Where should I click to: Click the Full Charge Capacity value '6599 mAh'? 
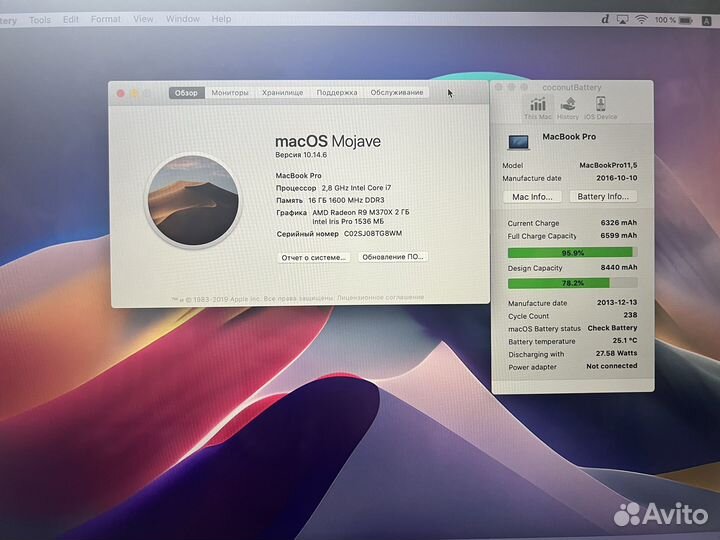click(619, 236)
